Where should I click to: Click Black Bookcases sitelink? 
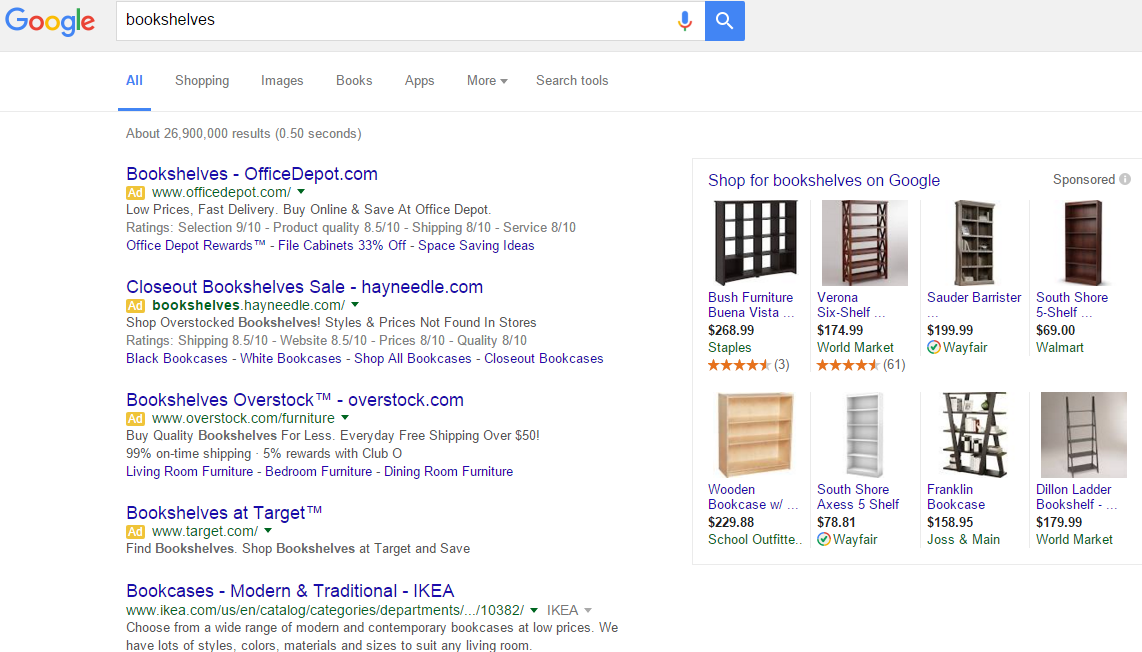coord(177,358)
